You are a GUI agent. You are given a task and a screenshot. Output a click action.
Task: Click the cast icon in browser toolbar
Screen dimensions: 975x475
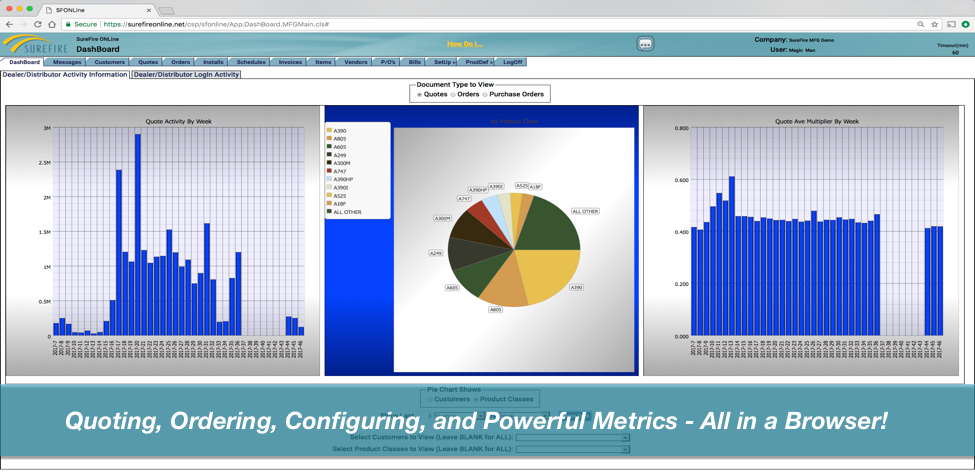coord(951,24)
